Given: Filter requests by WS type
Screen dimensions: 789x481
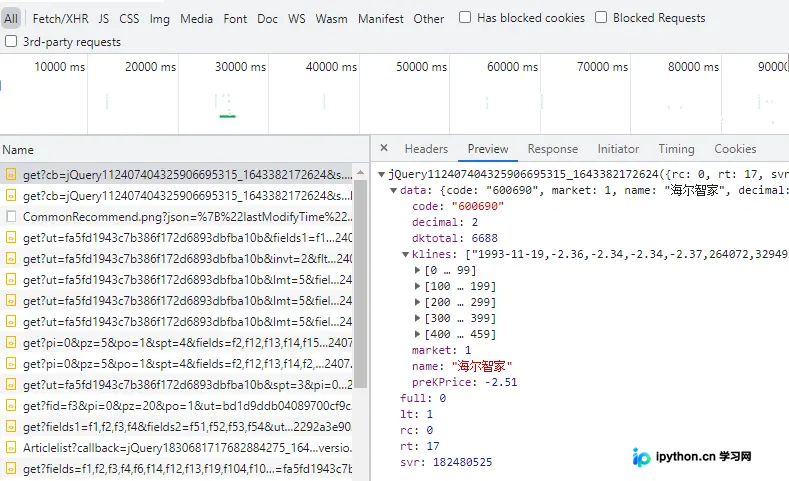Looking at the screenshot, I should point(296,19).
